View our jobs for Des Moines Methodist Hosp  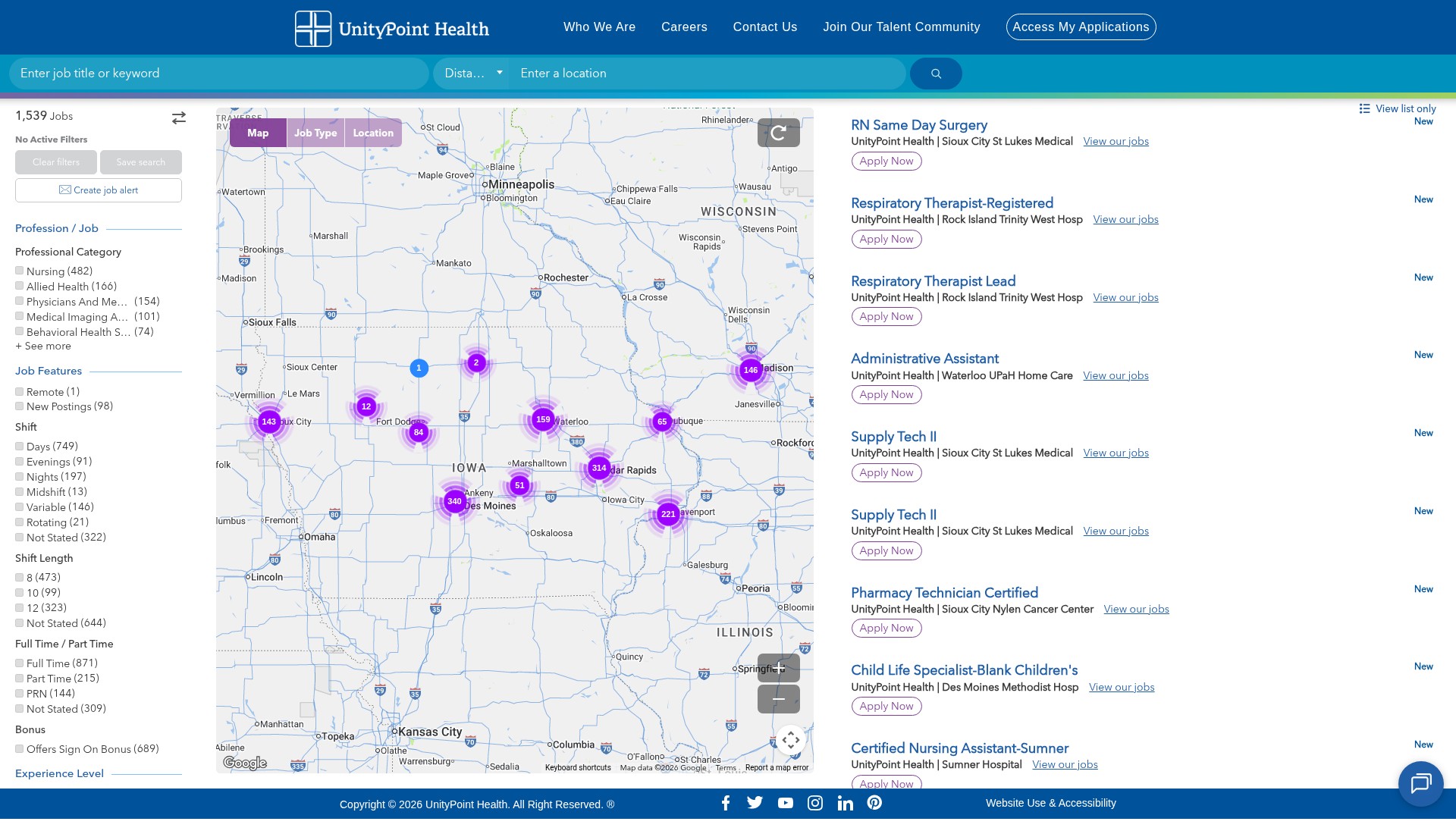coord(1122,687)
